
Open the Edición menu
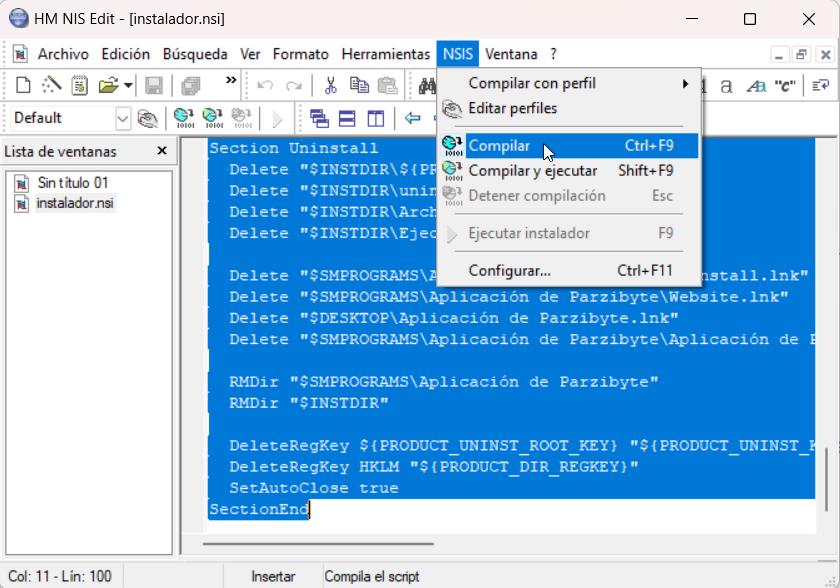pyautogui.click(x=126, y=54)
